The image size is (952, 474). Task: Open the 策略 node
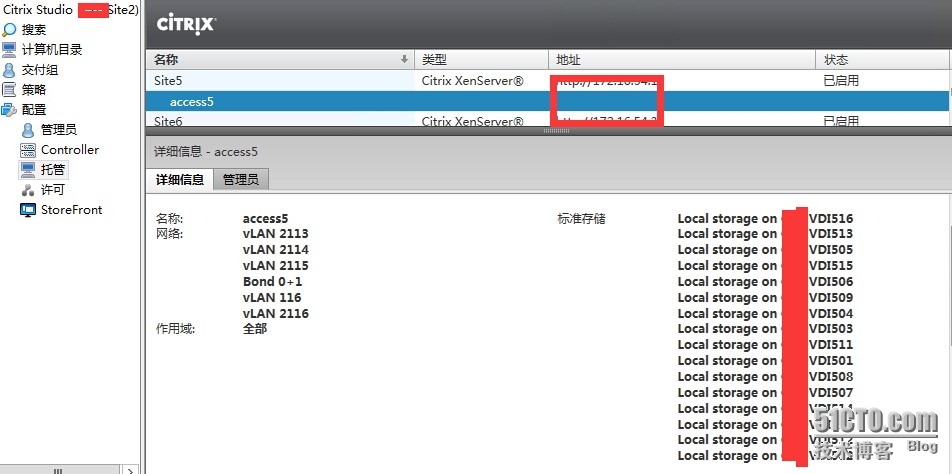(34, 90)
